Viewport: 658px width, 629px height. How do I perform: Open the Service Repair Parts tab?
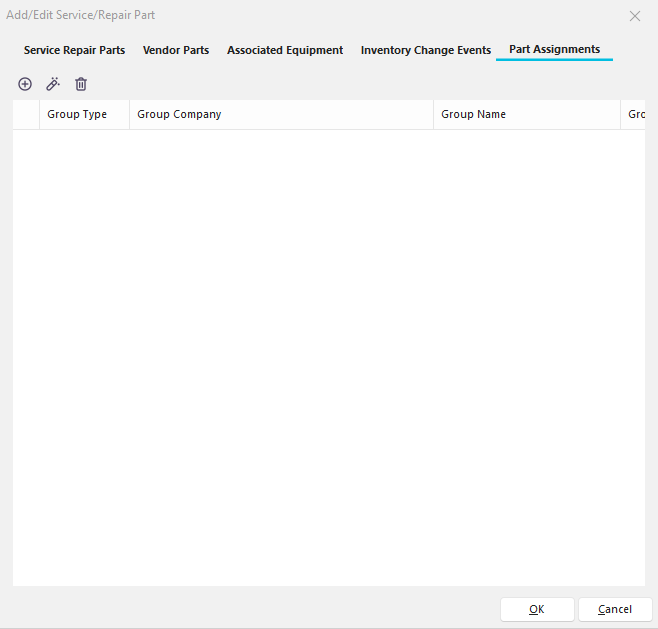coord(74,50)
